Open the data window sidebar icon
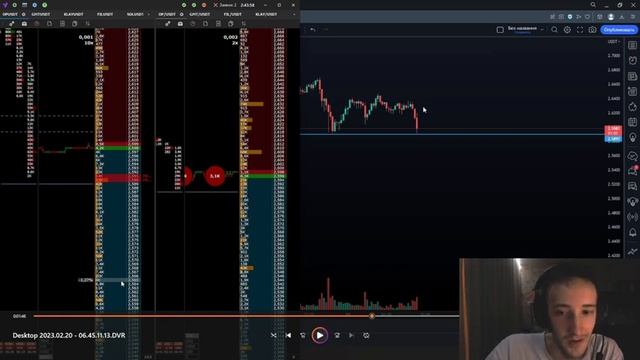This screenshot has width=640, height=360. pyautogui.click(x=633, y=91)
